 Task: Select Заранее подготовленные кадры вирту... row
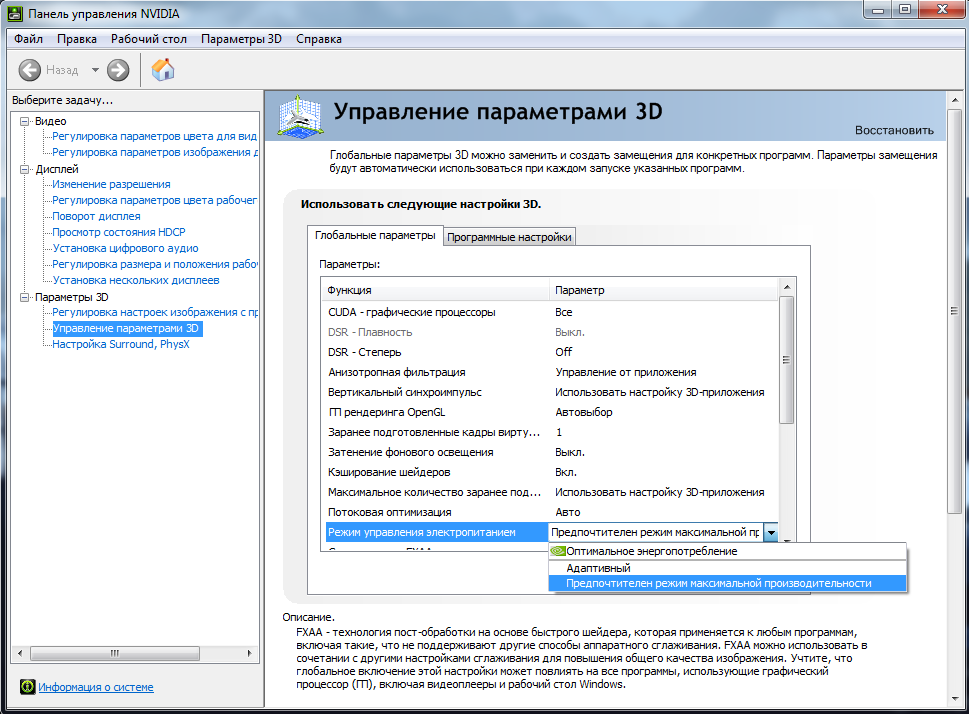point(550,432)
